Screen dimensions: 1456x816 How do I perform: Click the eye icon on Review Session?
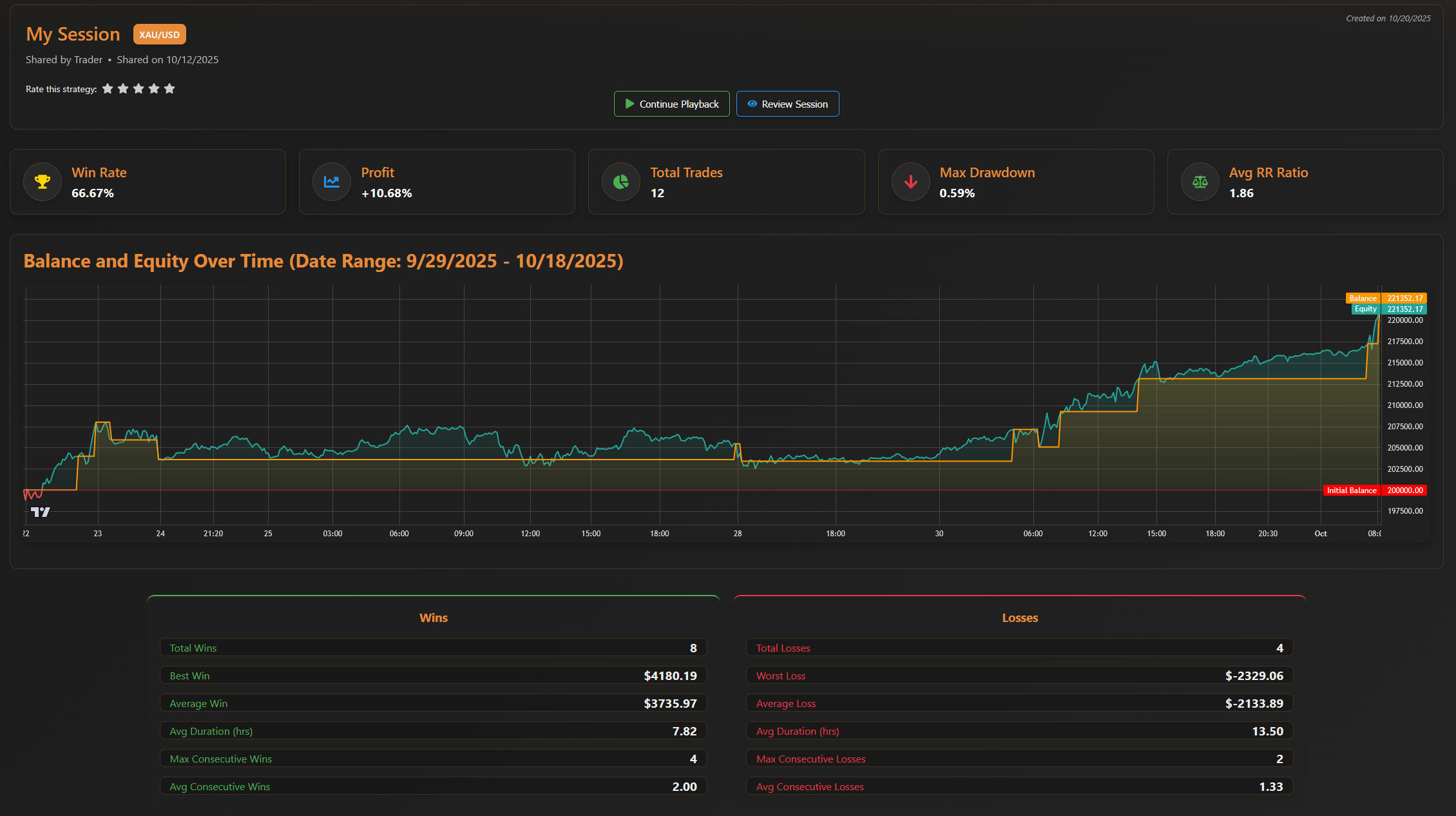[x=751, y=104]
